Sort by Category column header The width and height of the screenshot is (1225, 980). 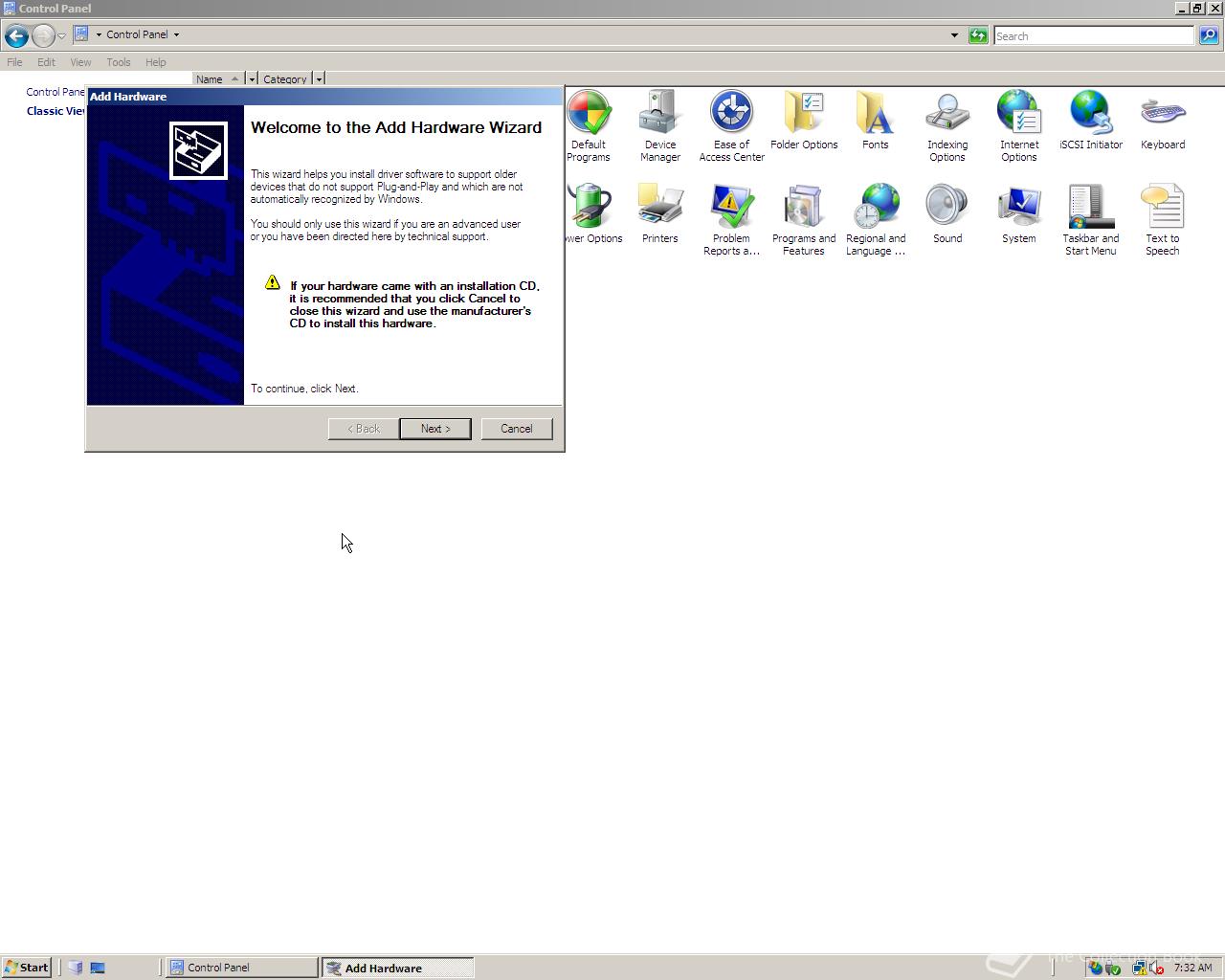285,79
